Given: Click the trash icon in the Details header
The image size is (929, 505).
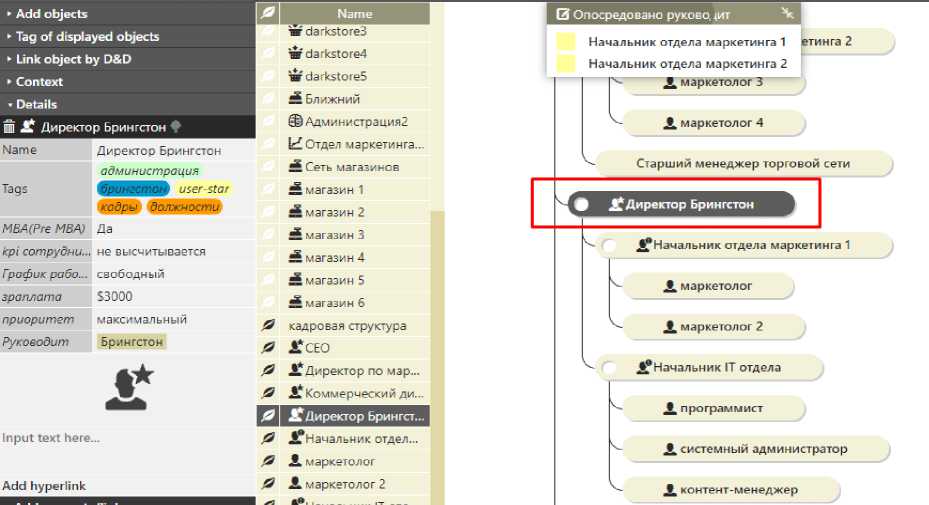Looking at the screenshot, I should (9, 127).
